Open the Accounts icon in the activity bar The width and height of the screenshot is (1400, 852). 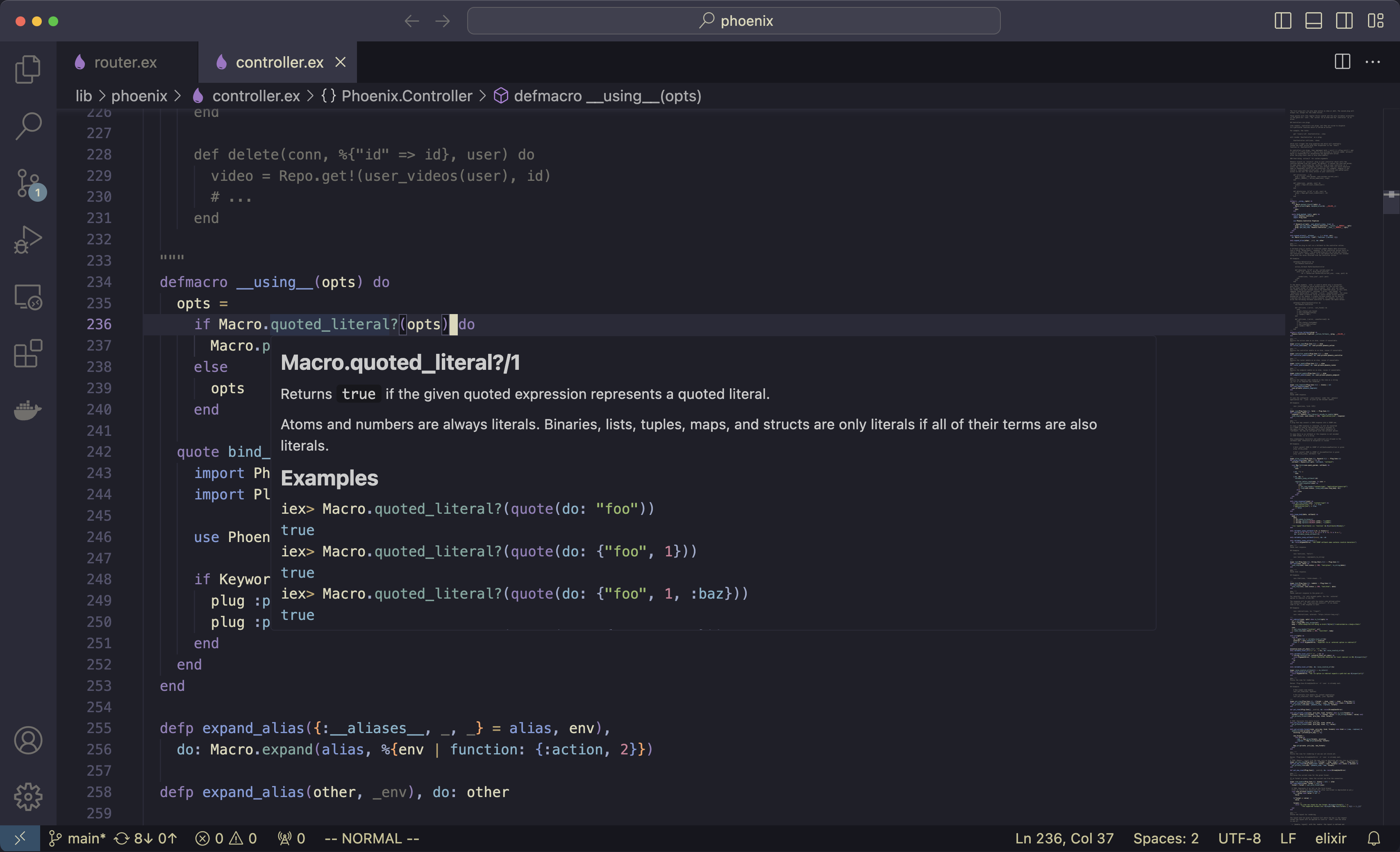[27, 740]
